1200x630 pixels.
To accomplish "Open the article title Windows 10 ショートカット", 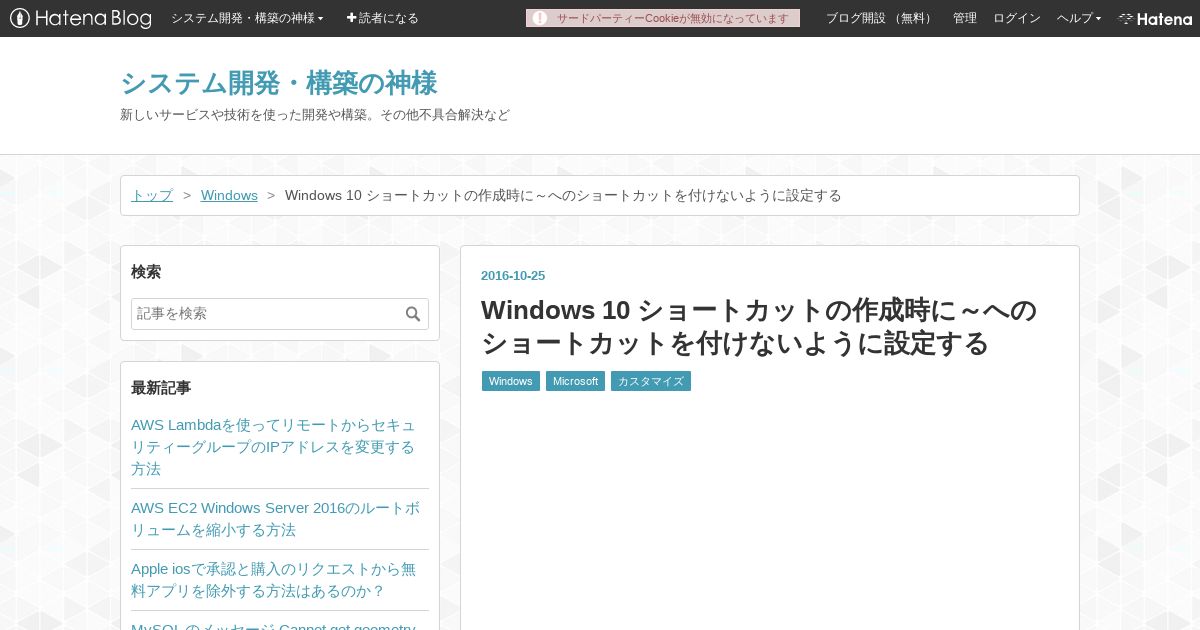I will [760, 326].
